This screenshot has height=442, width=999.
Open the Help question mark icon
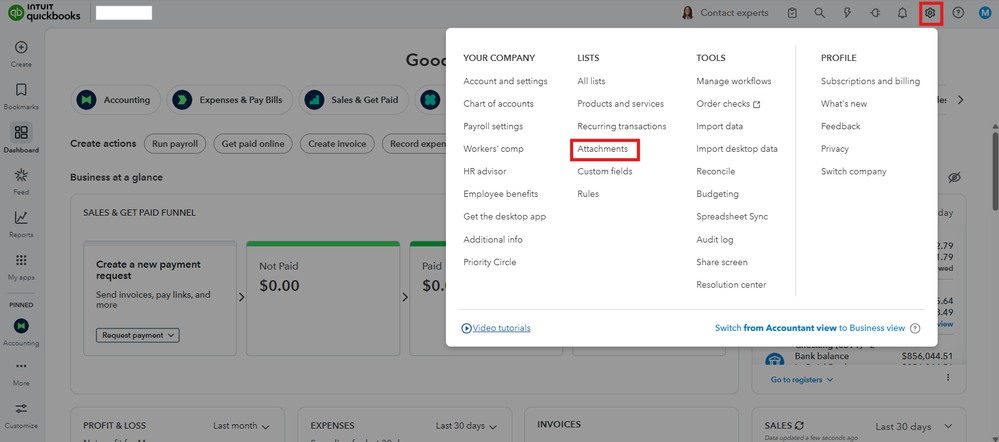(958, 13)
